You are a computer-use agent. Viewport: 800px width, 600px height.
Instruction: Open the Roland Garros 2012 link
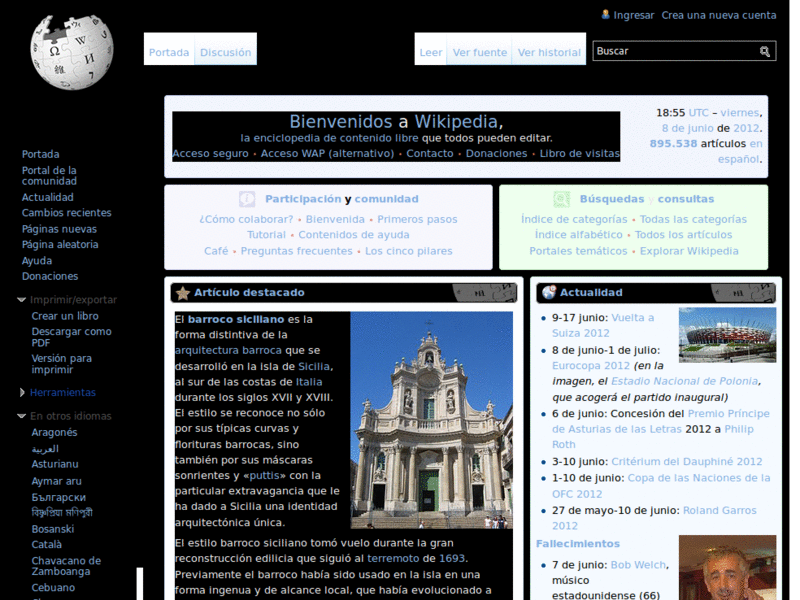[654, 518]
